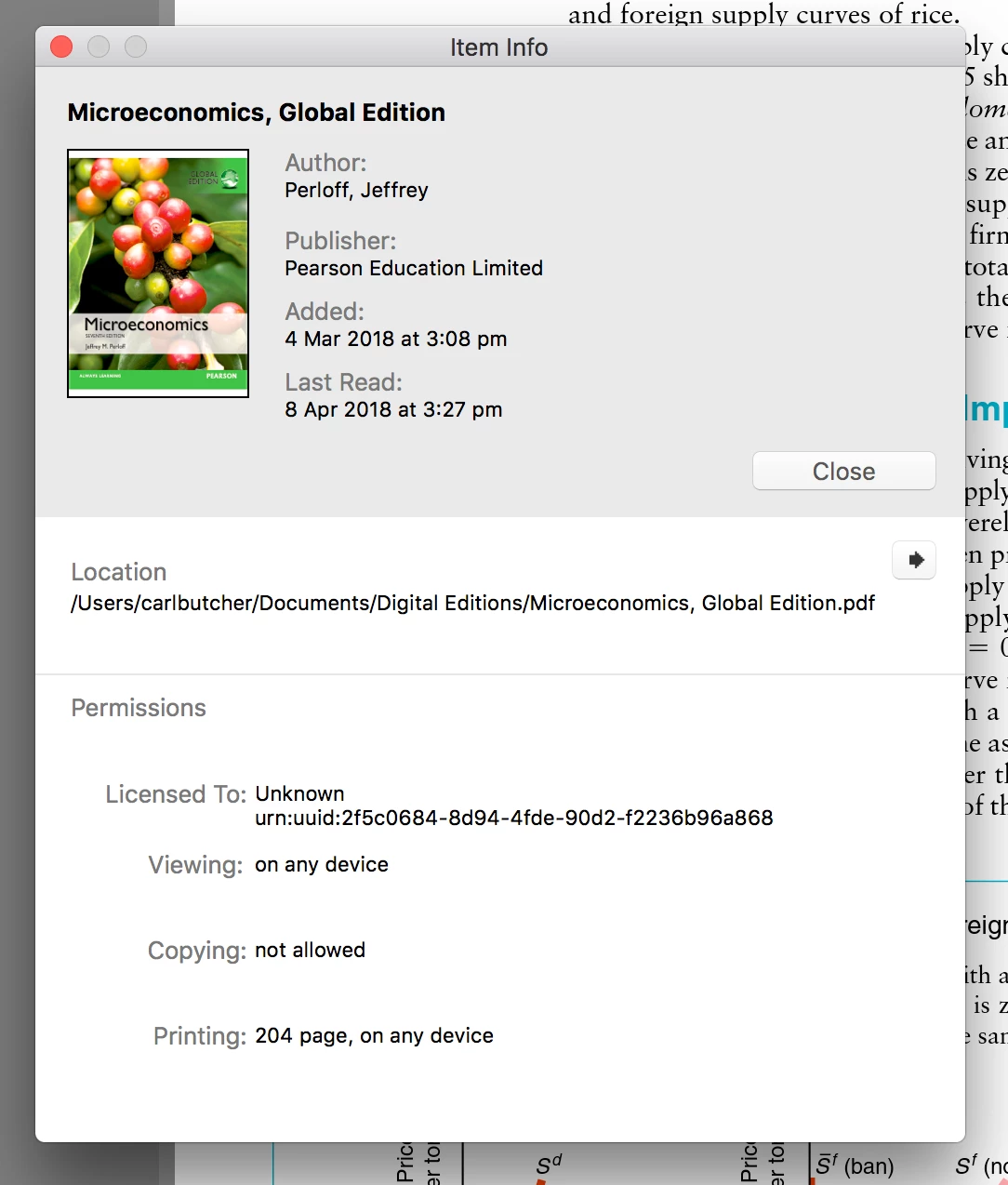Click the 'Location' label
Screen dimensions: 1008x1185
[x=119, y=572]
